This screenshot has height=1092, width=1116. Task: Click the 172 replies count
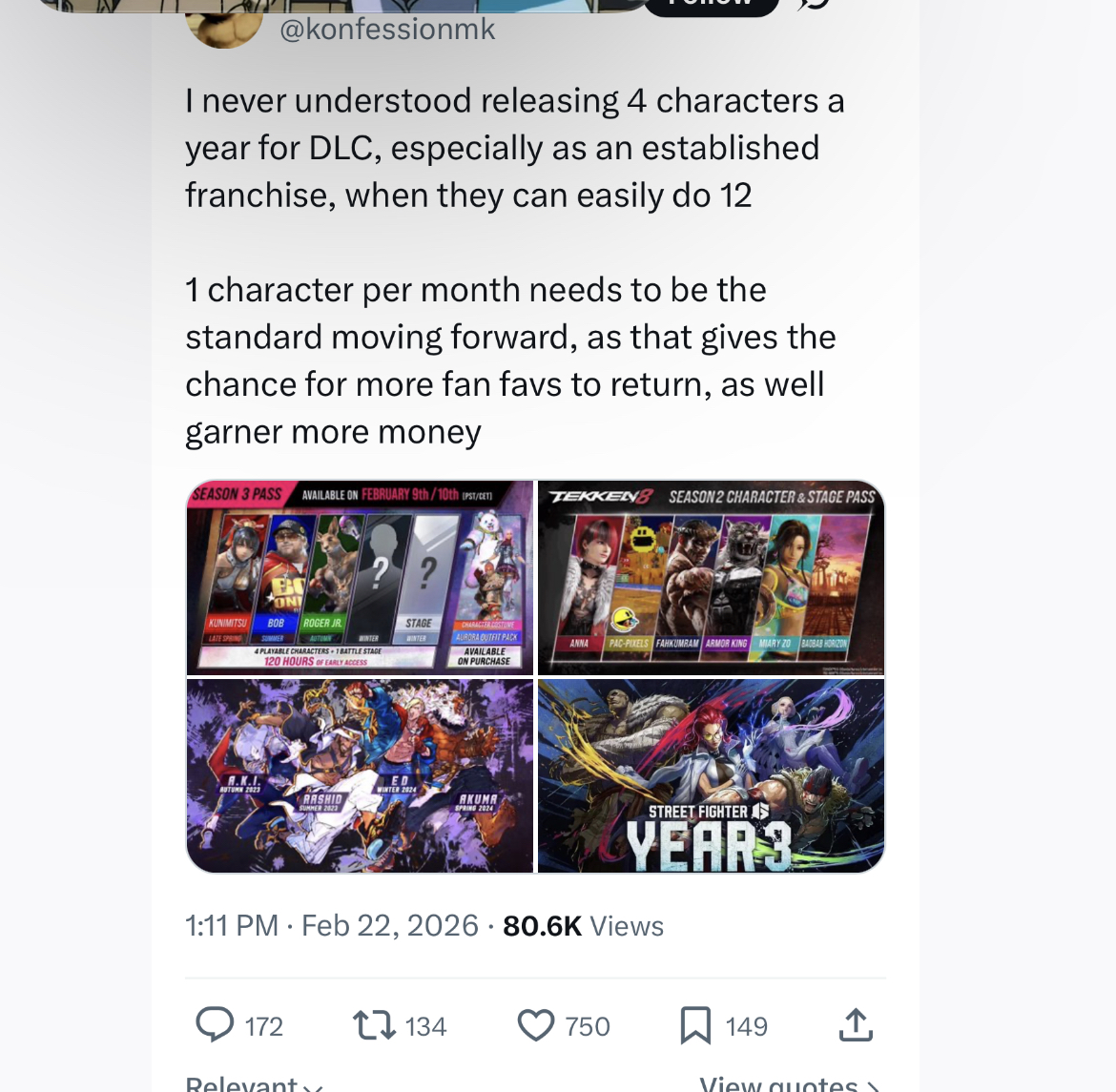click(x=264, y=1026)
